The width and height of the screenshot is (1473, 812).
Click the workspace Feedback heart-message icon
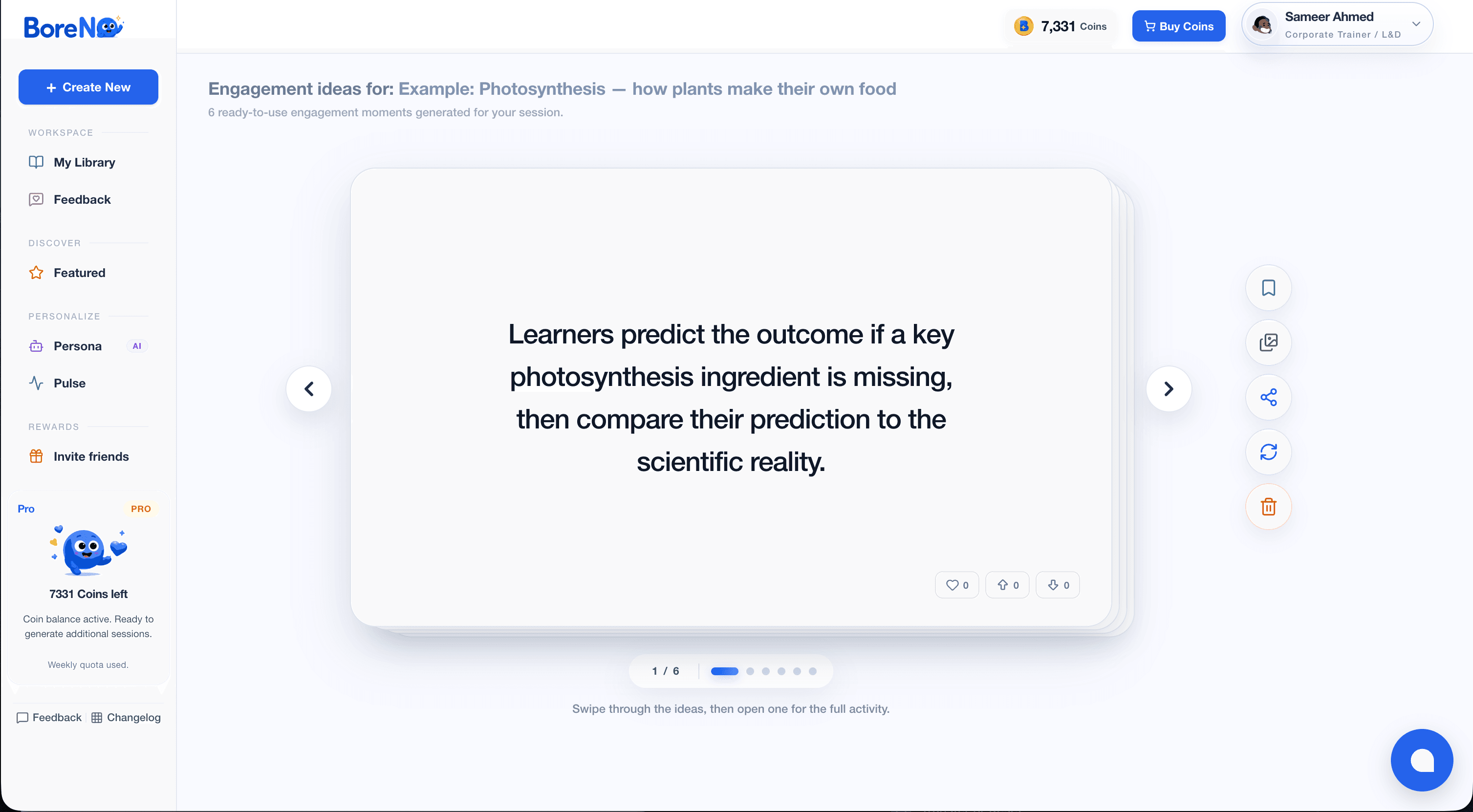(x=36, y=199)
